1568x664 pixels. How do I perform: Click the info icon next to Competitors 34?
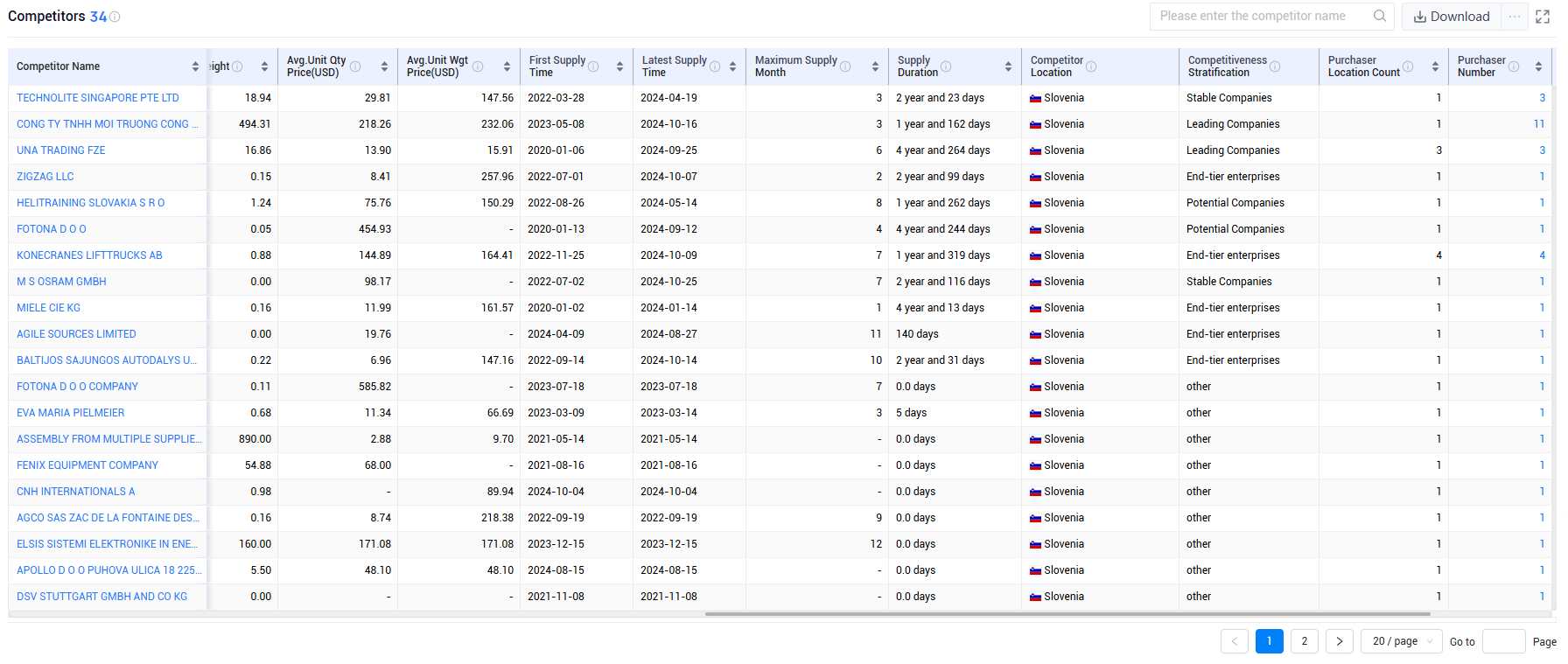[115, 17]
